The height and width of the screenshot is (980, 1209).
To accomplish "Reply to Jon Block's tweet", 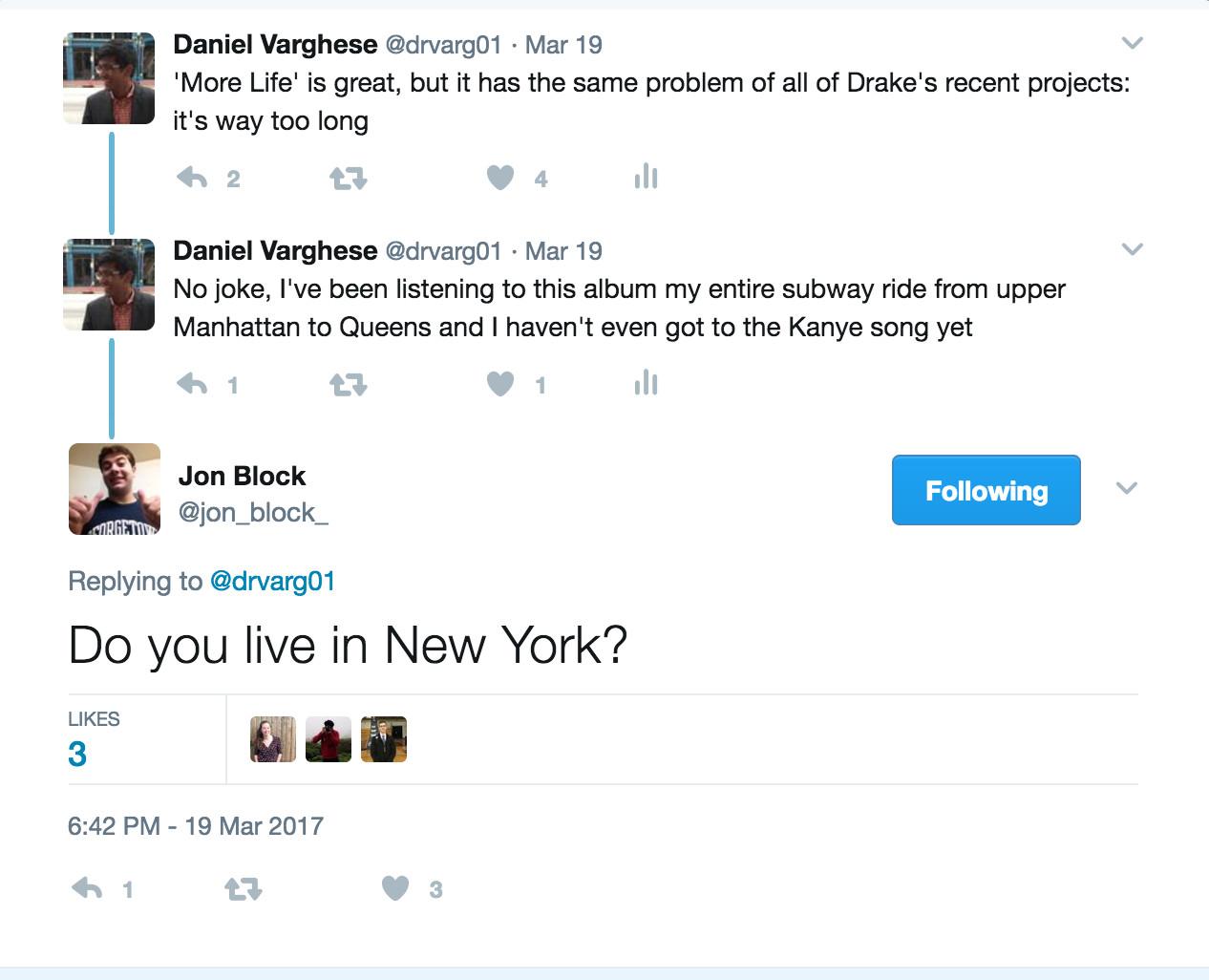I will coord(87,889).
